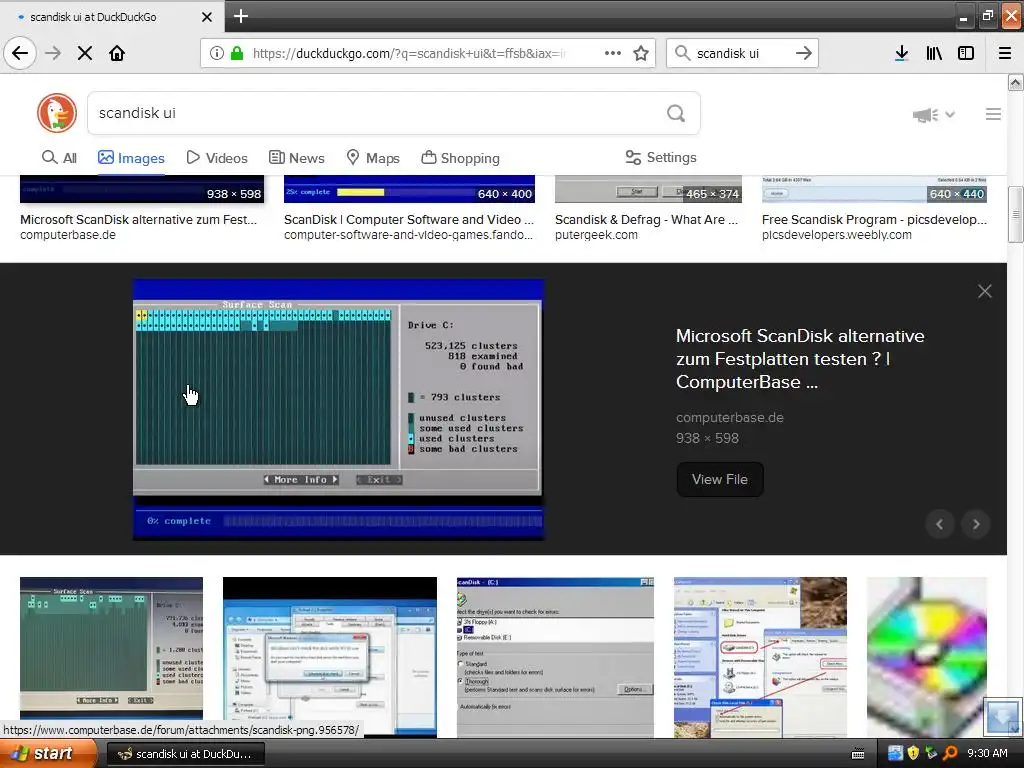
Task: Show the next image in detail panel
Action: pyautogui.click(x=976, y=524)
